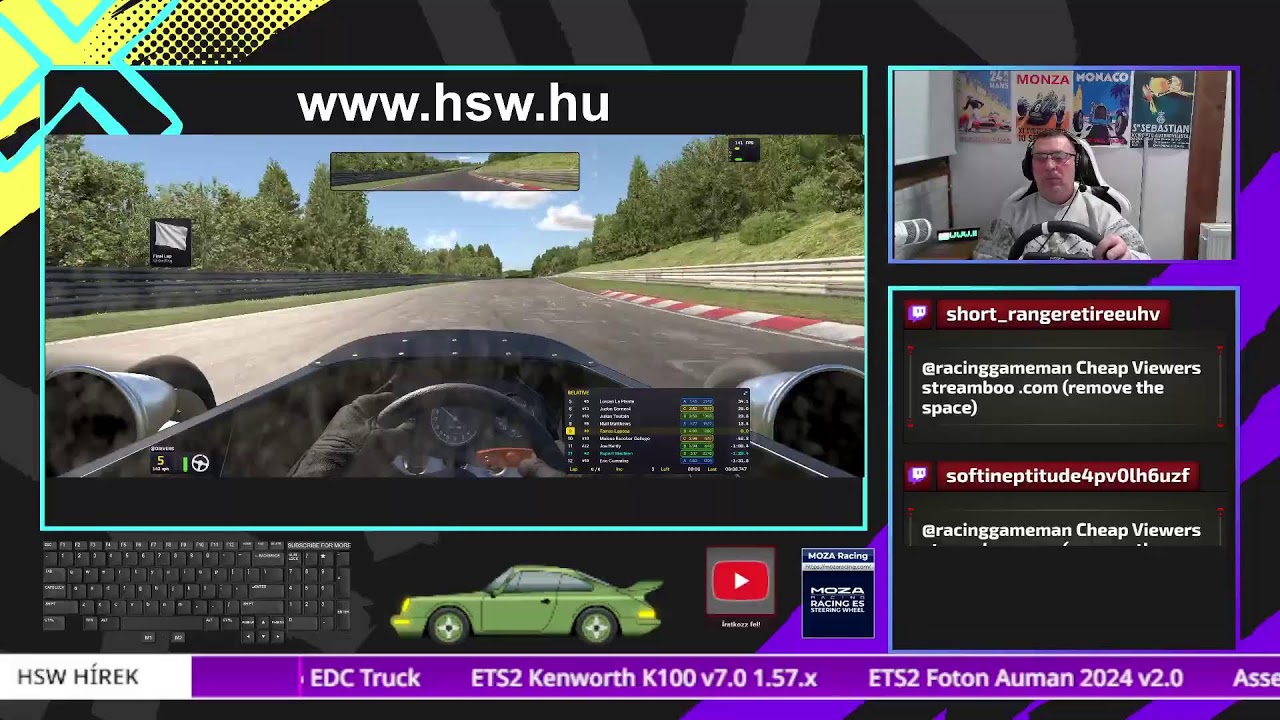Screen dimensions: 1280x720
Task: Click the MONZA poster in the webcam
Action: pyautogui.click(x=1043, y=106)
